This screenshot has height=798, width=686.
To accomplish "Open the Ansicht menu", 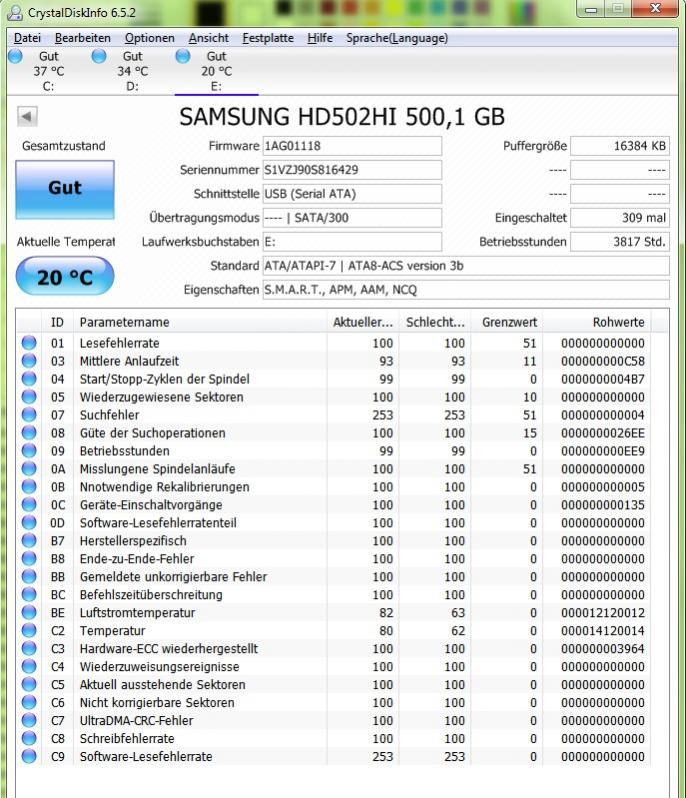I will click(x=209, y=38).
